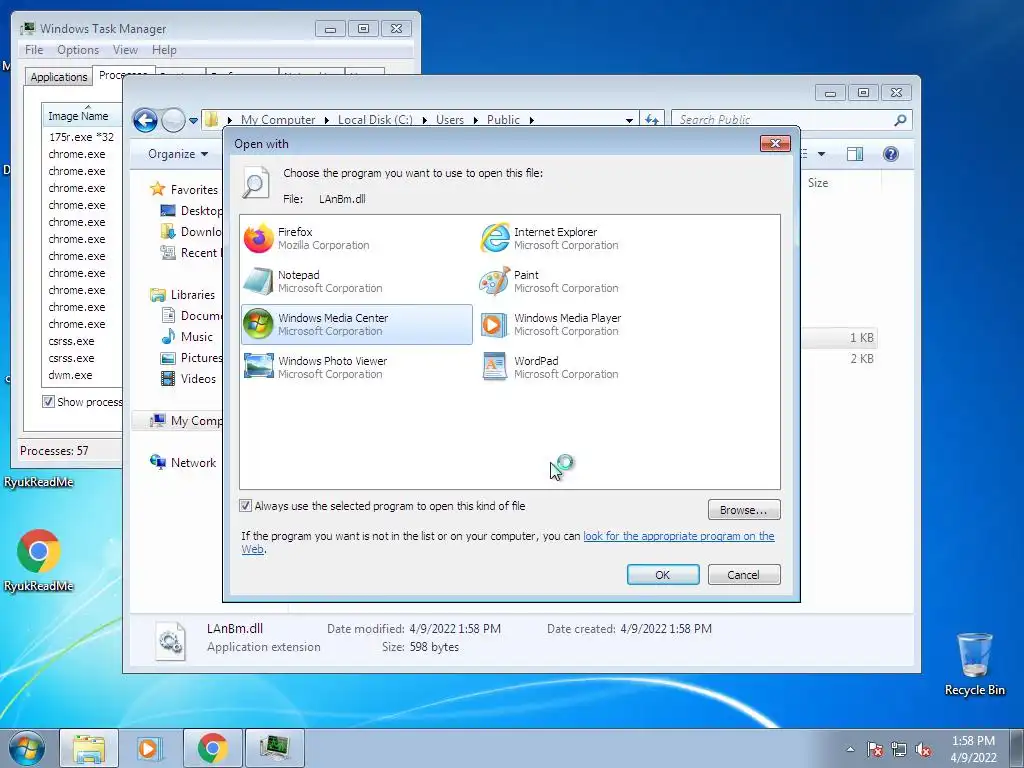Open Windows Media Player taskbar icon
The image size is (1024, 768).
(150, 748)
